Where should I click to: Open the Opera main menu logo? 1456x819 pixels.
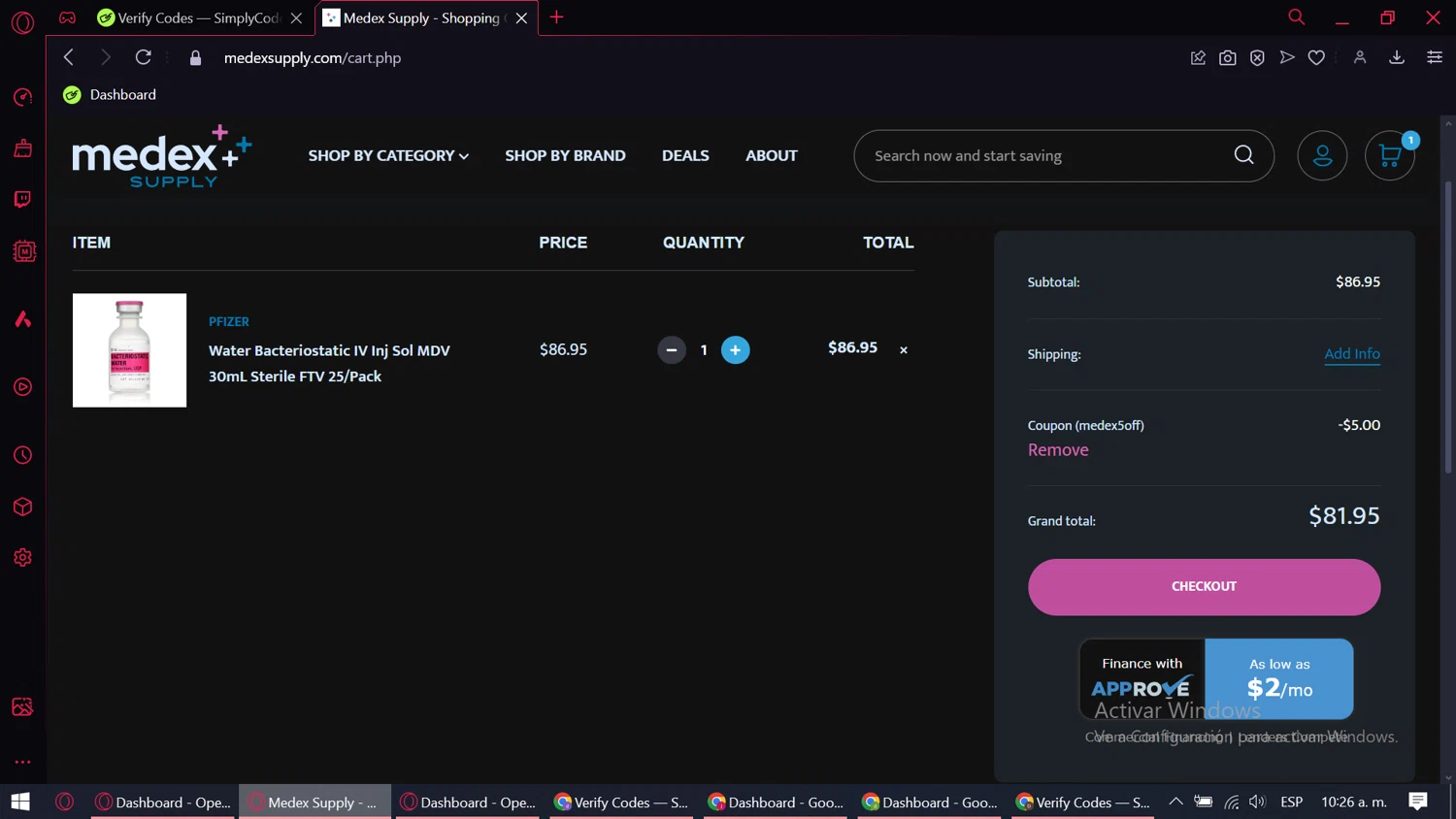point(22,21)
